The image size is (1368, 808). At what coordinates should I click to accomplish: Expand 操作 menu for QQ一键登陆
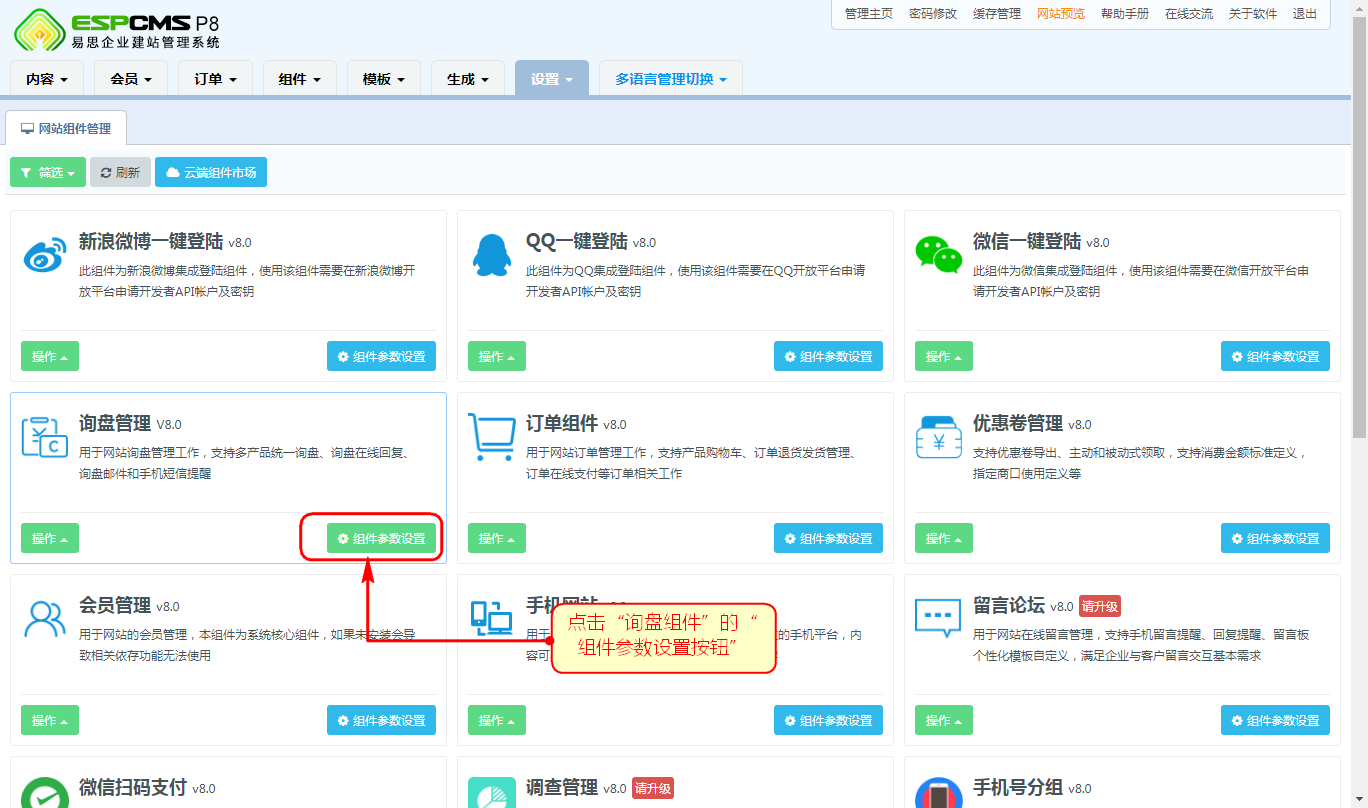(497, 356)
